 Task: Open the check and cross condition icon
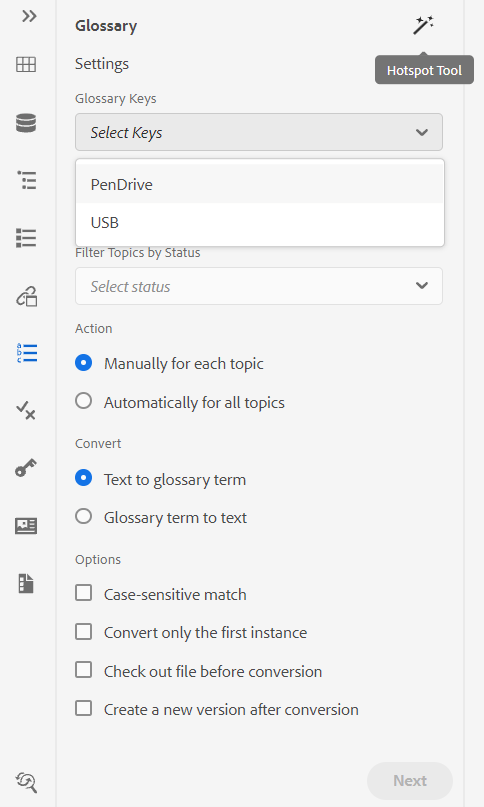tap(26, 411)
